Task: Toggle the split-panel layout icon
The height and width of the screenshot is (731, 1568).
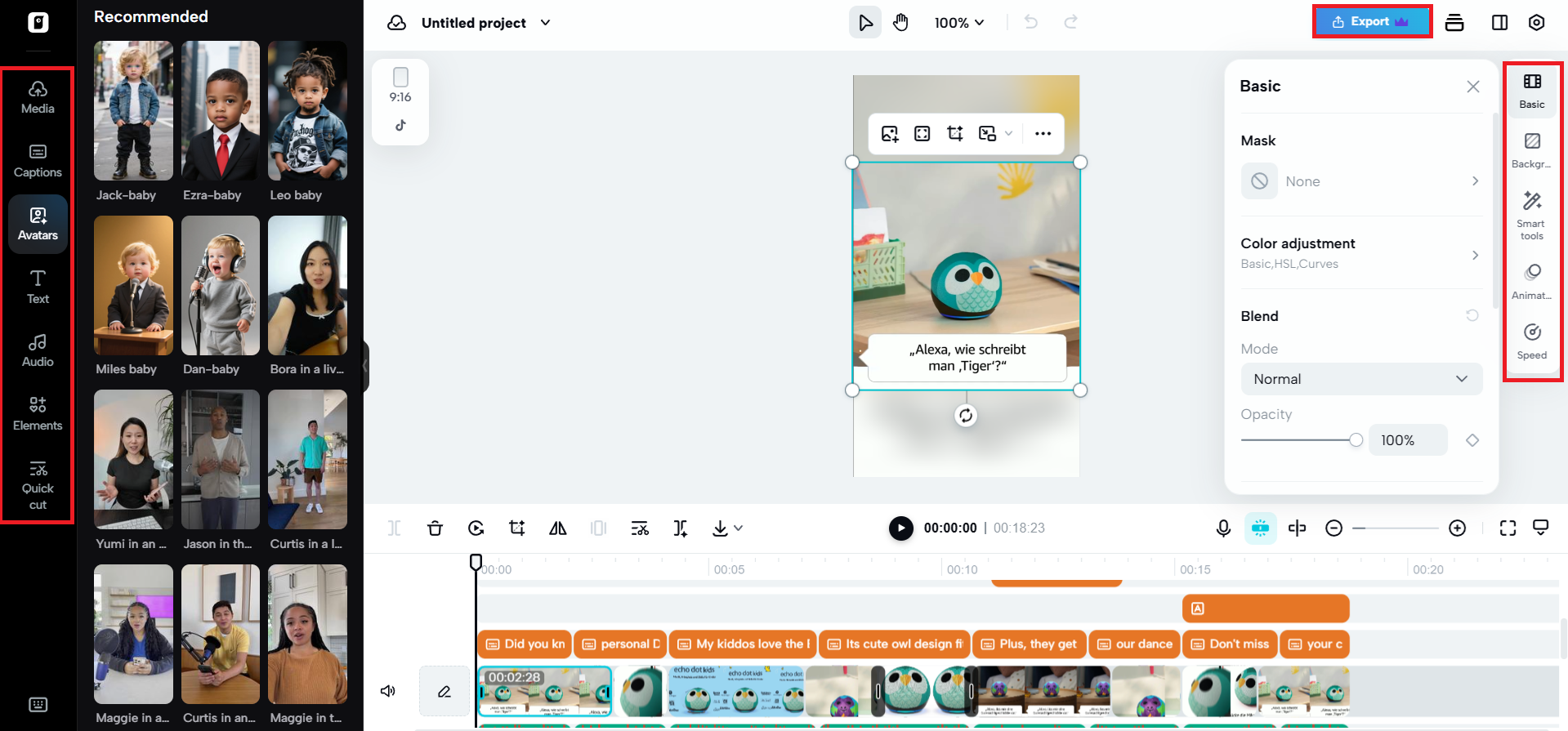Action: coord(1499,23)
